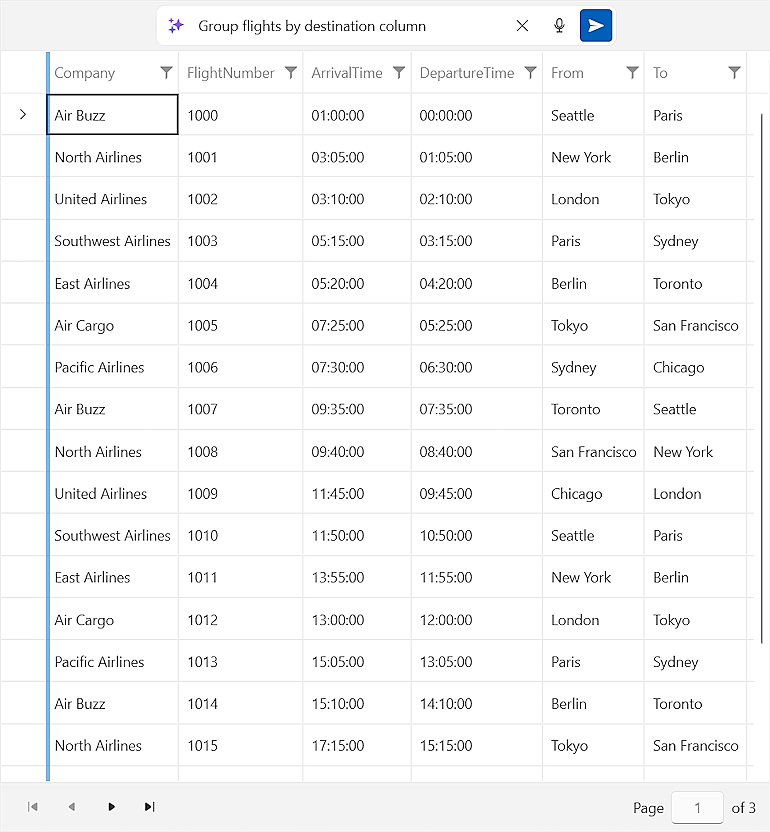Screen dimensions: 770x832
Task: Send the prompt with the blue arrow button
Action: point(596,25)
